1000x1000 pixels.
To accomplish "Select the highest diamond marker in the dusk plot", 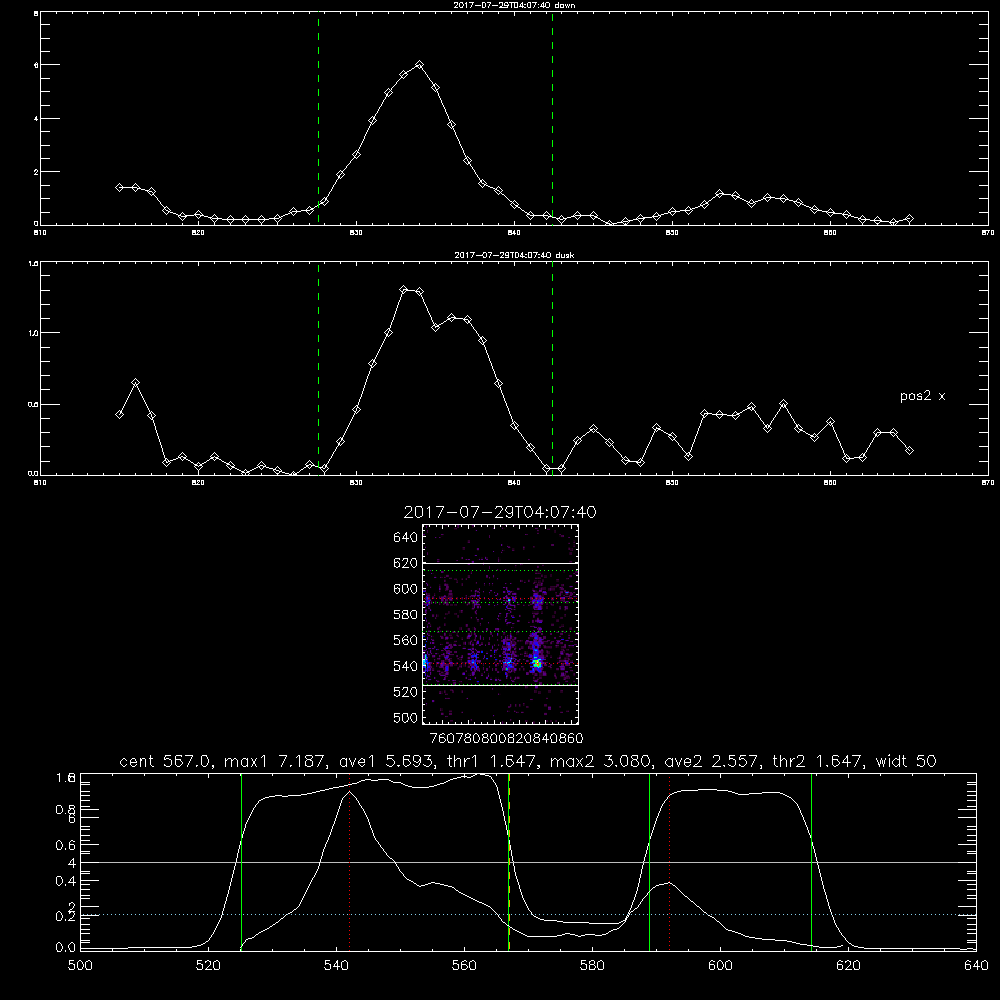I will 403,289.
